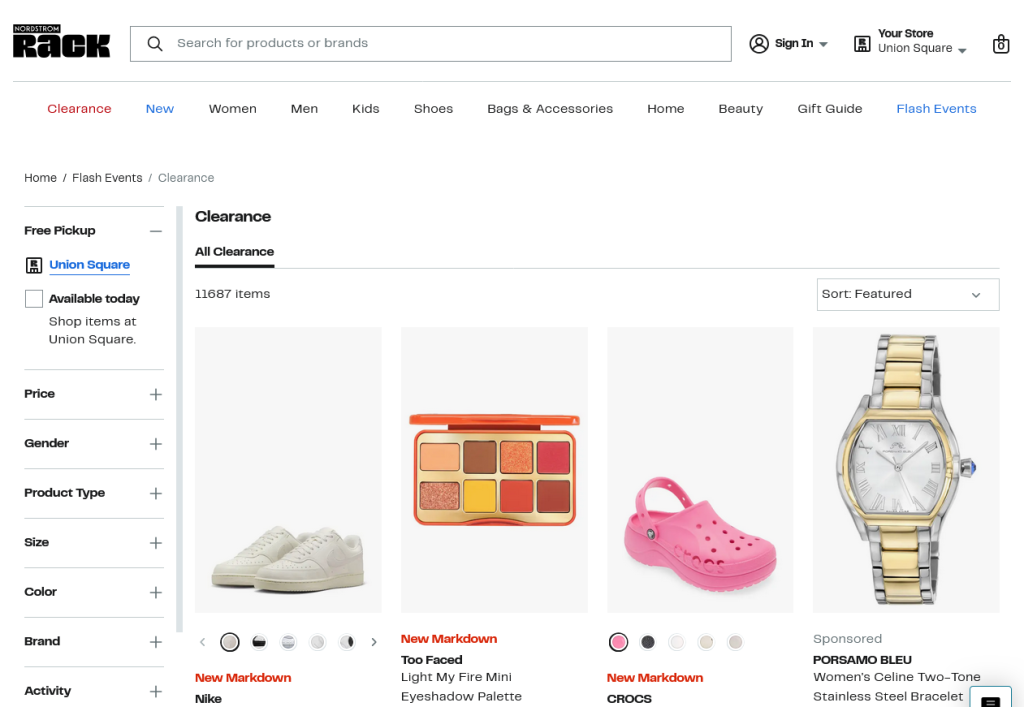Click the search magnifier icon
Image resolution: width=1024 pixels, height=707 pixels.
click(x=155, y=44)
